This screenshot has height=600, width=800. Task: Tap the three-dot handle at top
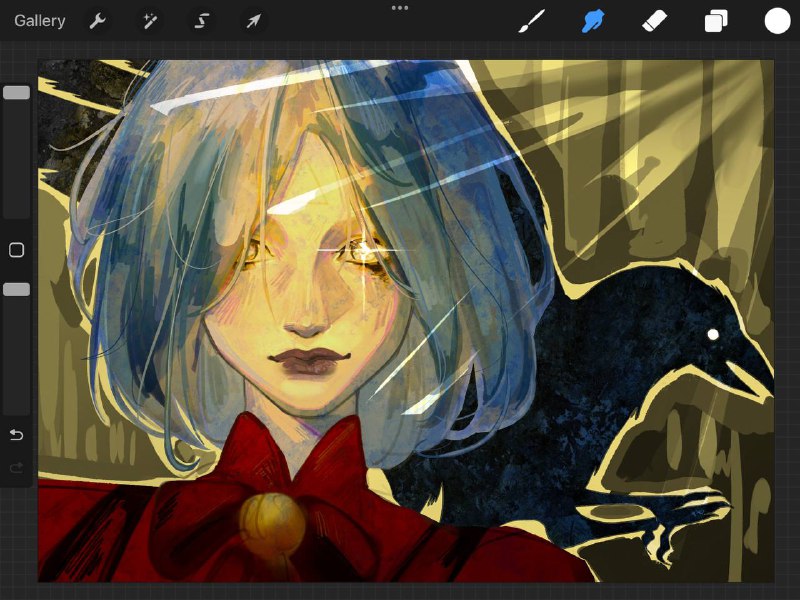pos(399,8)
